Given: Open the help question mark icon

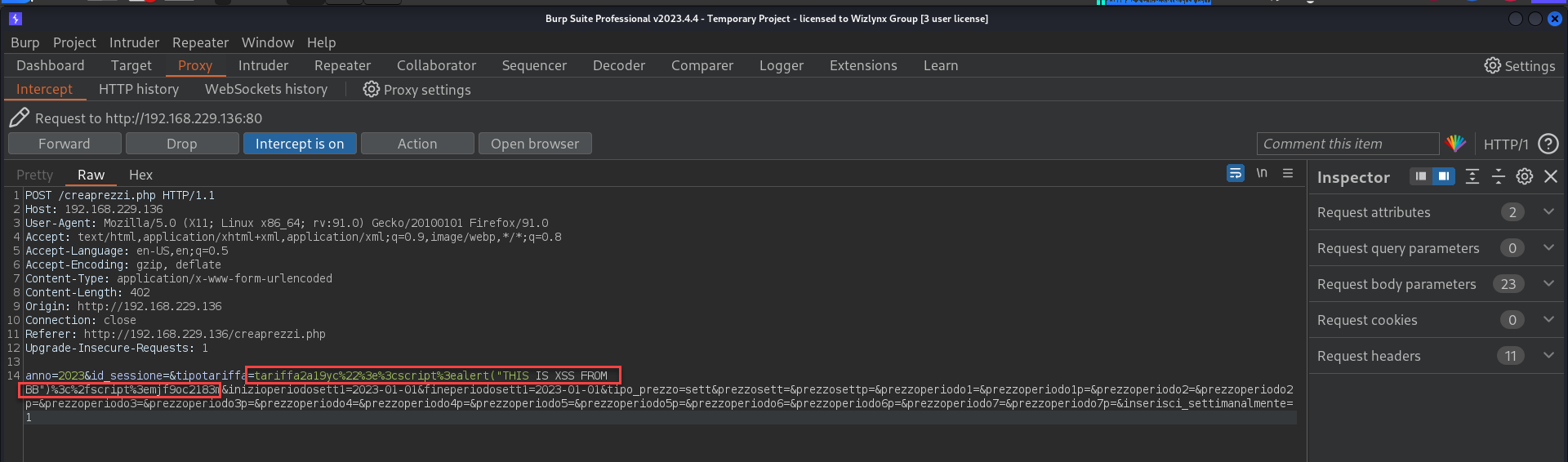Looking at the screenshot, I should tap(1548, 144).
